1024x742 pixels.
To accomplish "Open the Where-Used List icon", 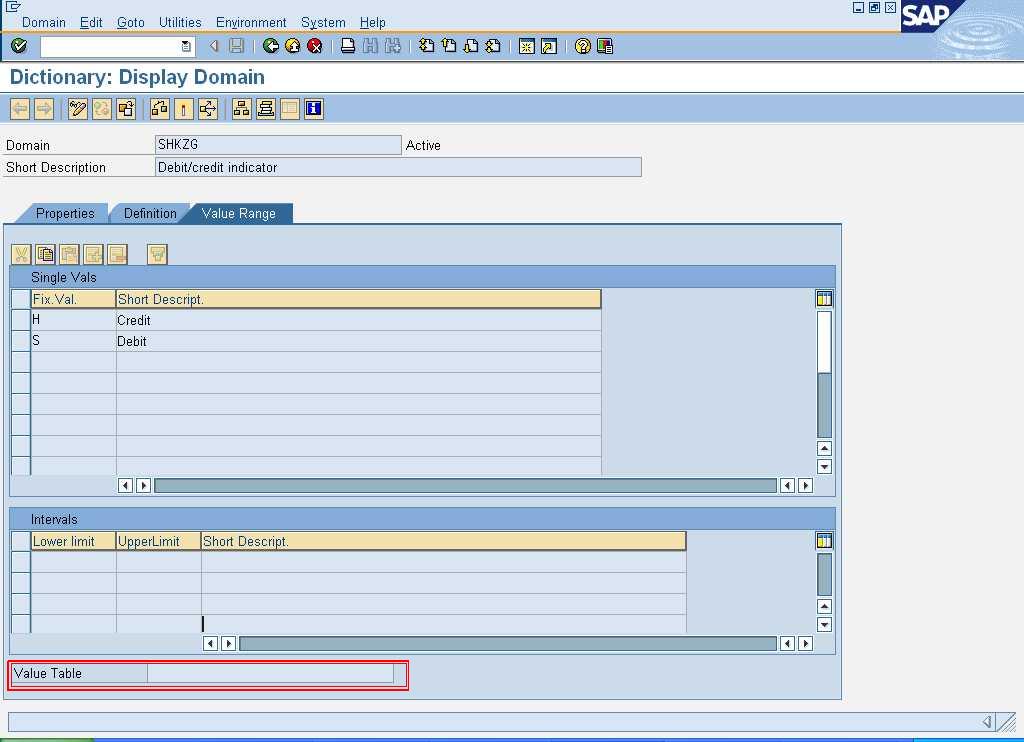I will pos(206,108).
